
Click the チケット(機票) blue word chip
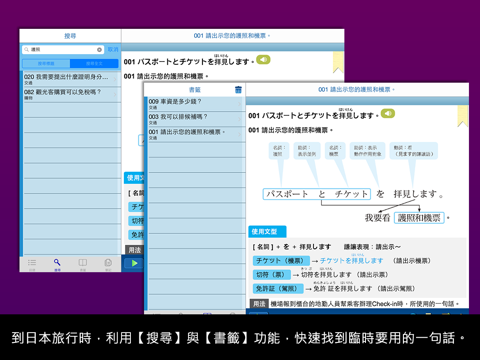pyautogui.click(x=281, y=261)
